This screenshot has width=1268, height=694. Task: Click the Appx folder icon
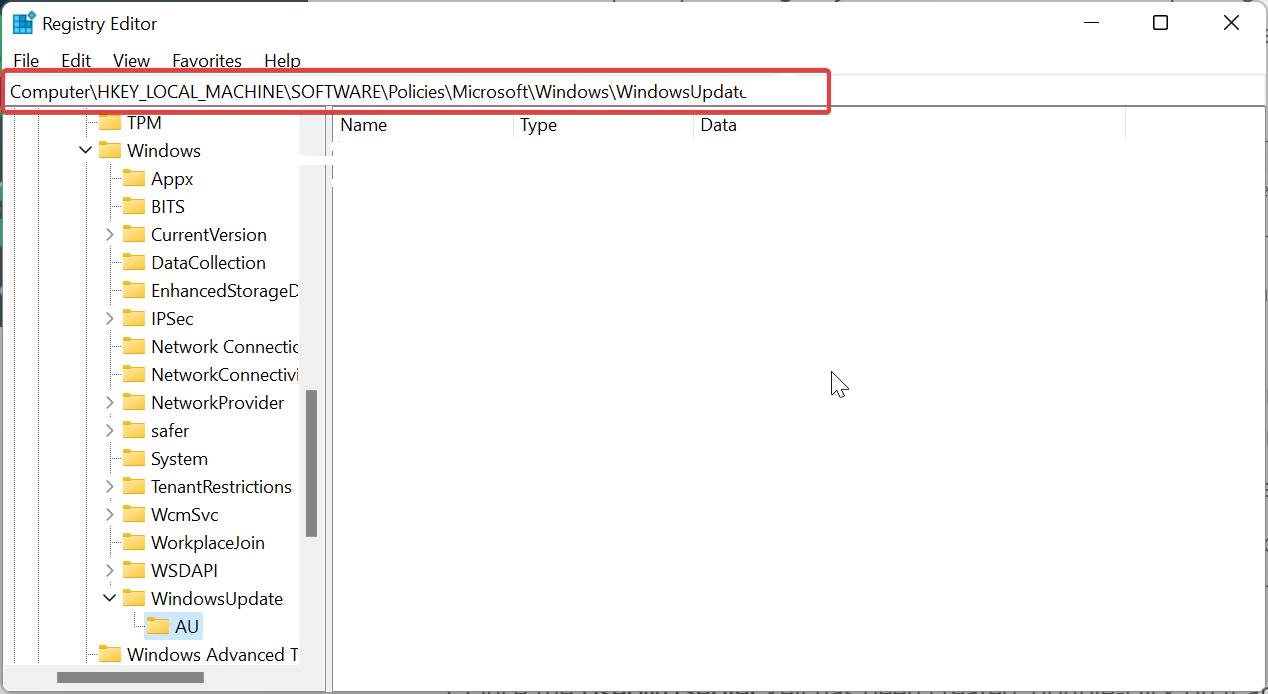[134, 179]
